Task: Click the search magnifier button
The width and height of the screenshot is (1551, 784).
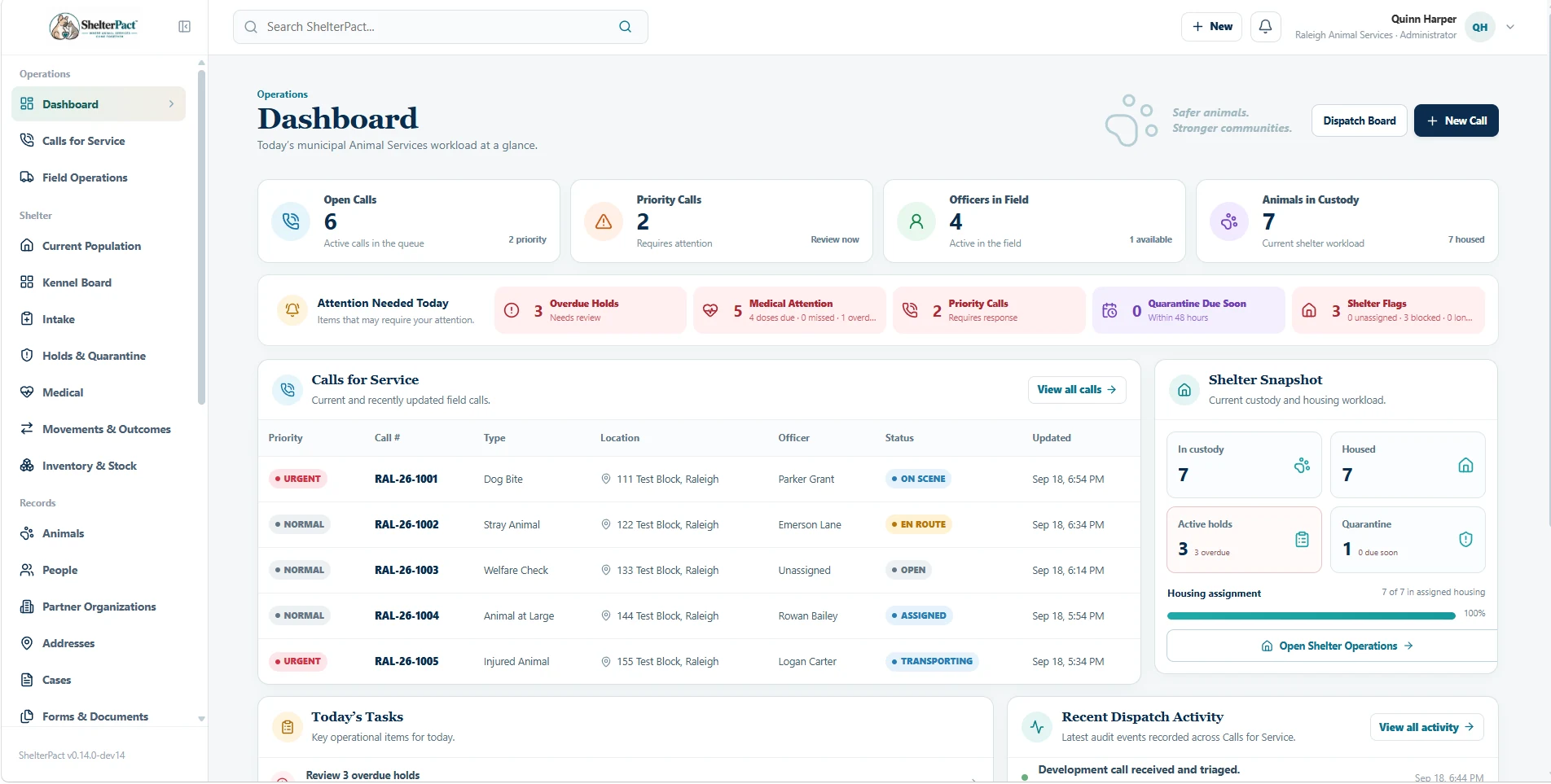Action: tap(625, 27)
